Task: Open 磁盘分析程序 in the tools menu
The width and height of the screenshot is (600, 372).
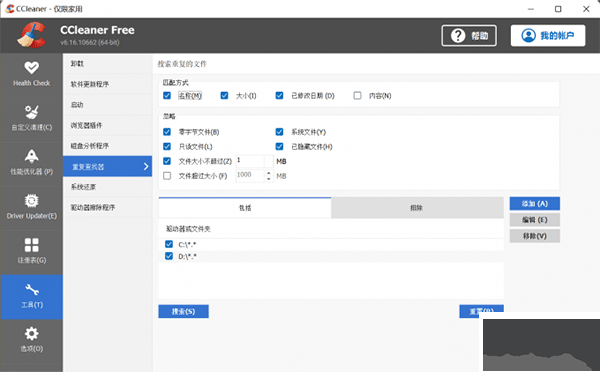Action: 108,146
